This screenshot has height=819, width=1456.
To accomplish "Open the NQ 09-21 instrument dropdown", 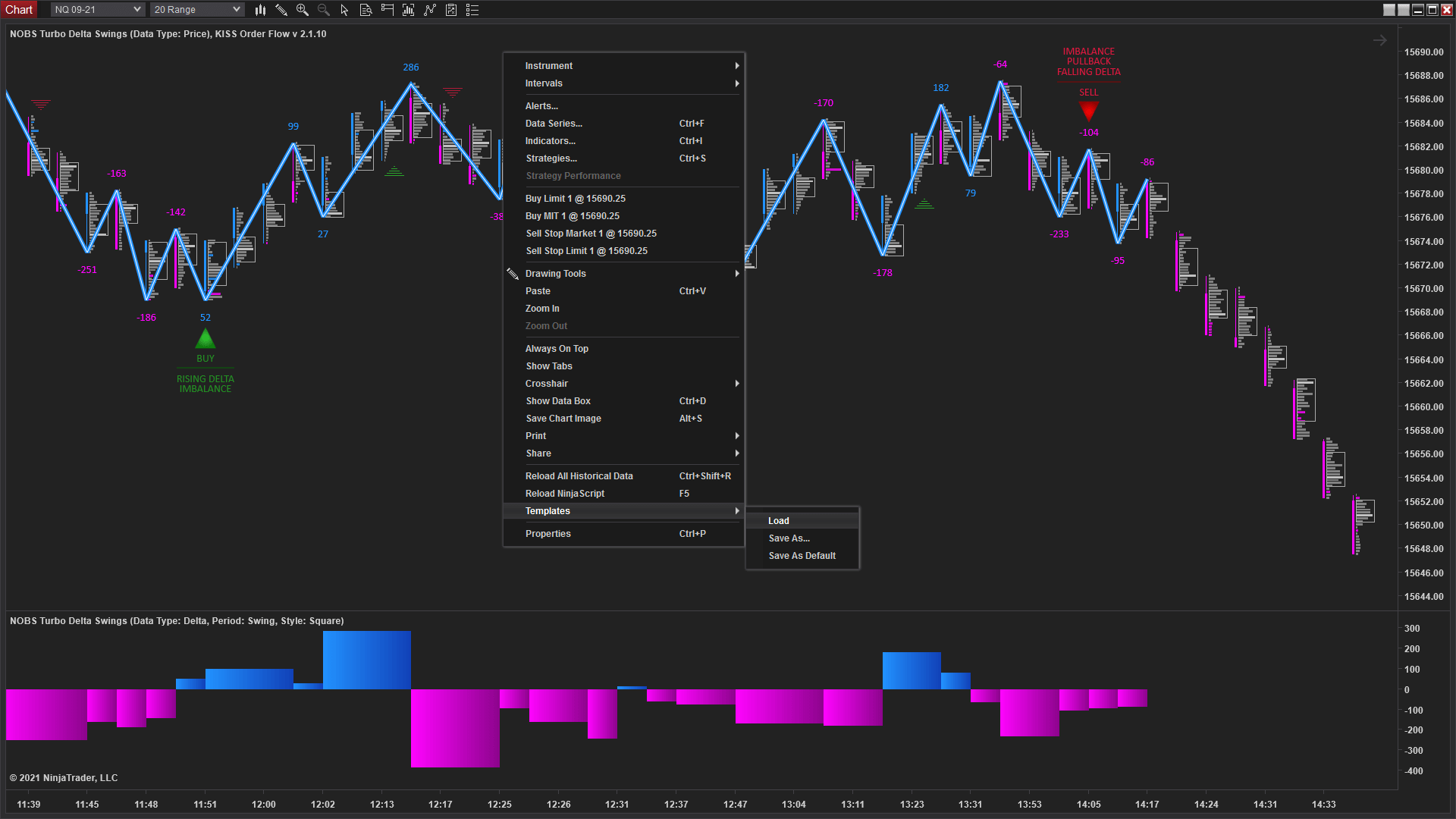I will 98,10.
